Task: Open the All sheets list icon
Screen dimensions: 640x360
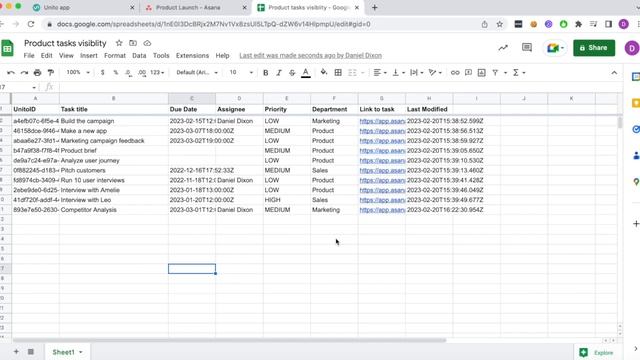Action: click(x=31, y=352)
